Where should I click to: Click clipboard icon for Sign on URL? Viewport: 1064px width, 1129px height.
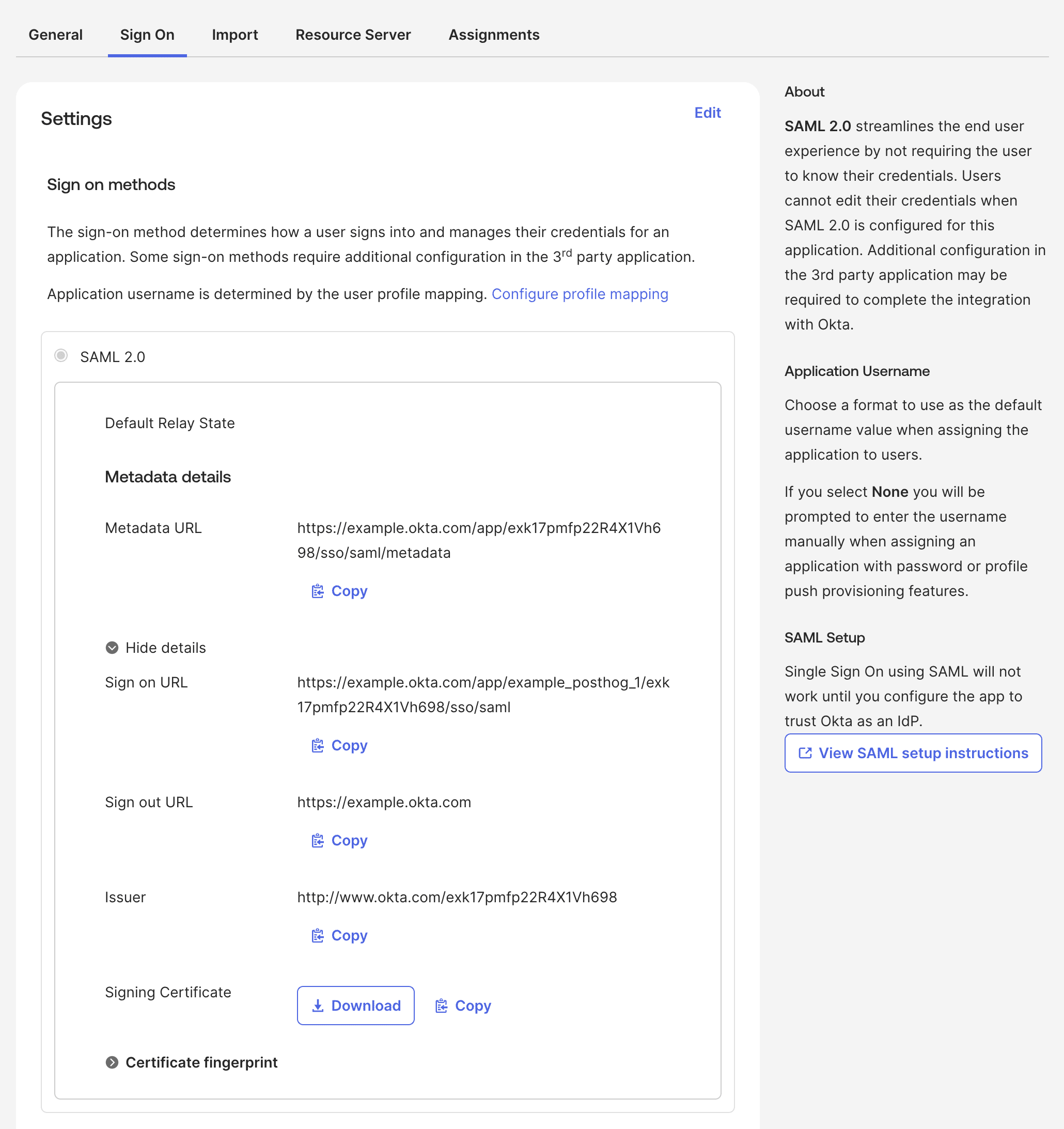[x=318, y=746]
